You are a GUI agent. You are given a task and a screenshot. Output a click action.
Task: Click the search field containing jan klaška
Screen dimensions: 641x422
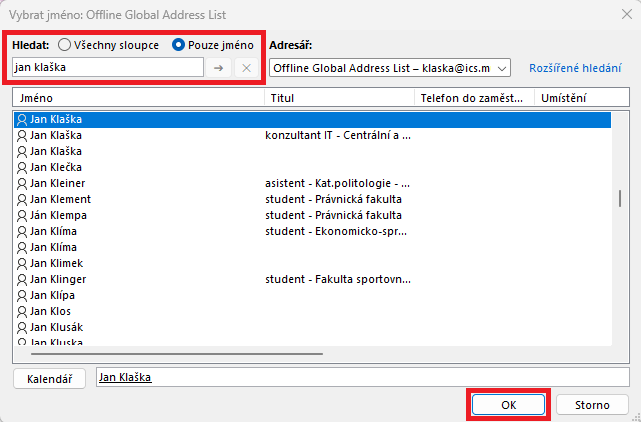(x=106, y=67)
